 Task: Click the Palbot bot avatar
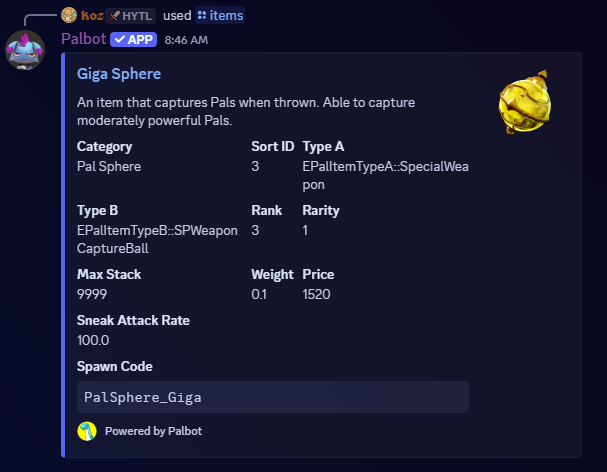[x=25, y=49]
